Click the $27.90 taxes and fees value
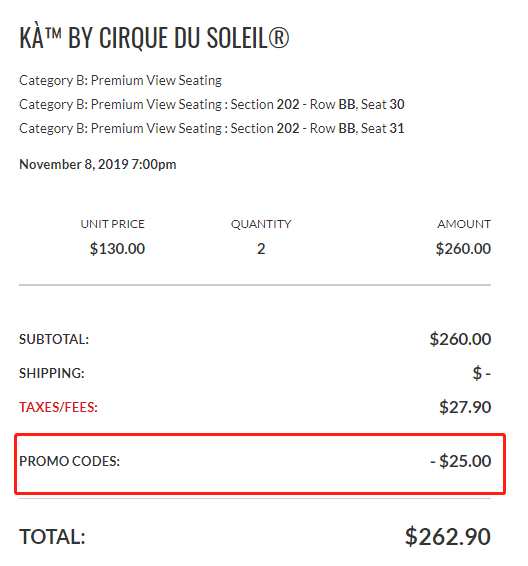The width and height of the screenshot is (528, 566). pyautogui.click(x=465, y=407)
